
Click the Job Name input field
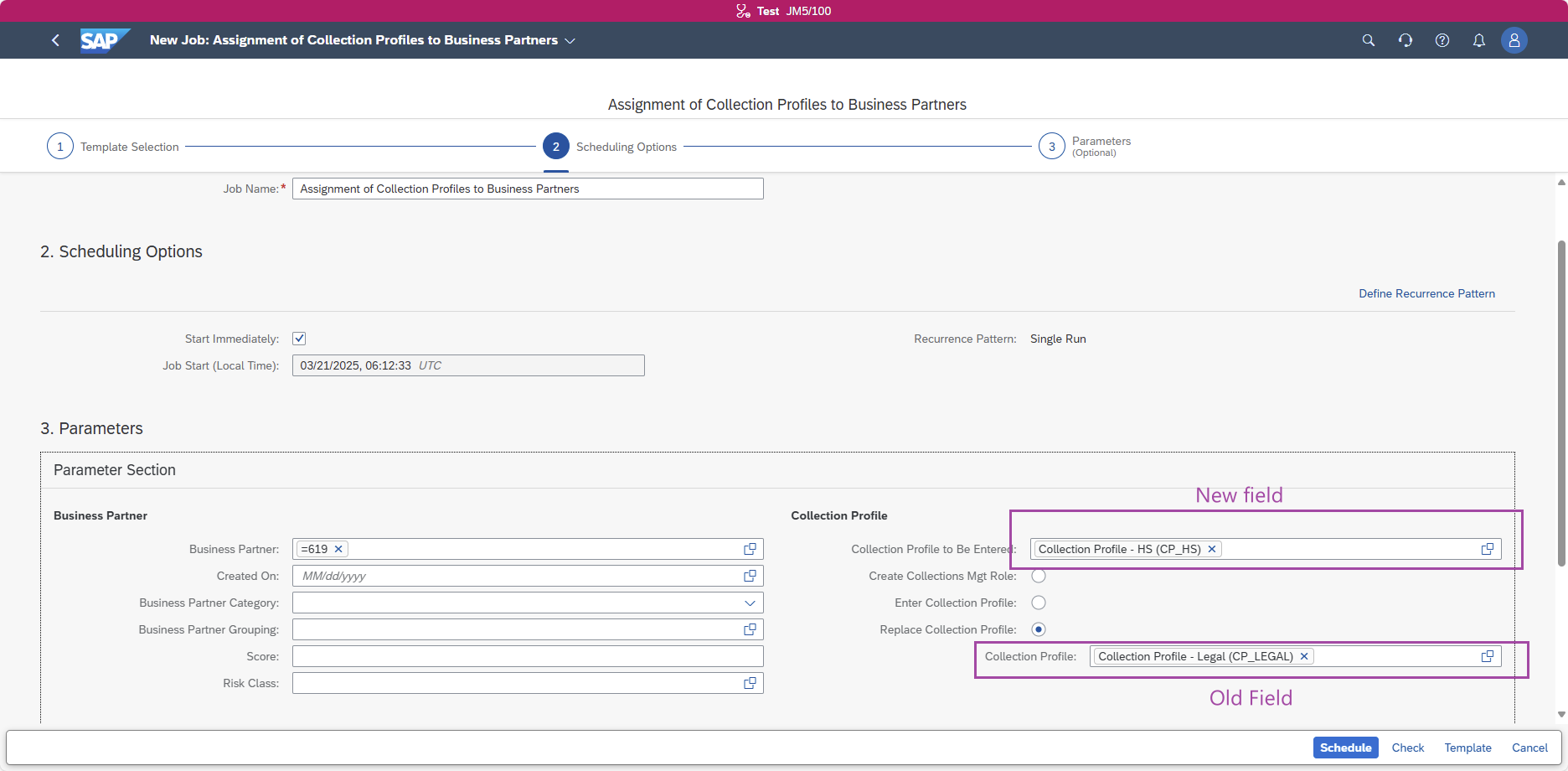coord(528,189)
